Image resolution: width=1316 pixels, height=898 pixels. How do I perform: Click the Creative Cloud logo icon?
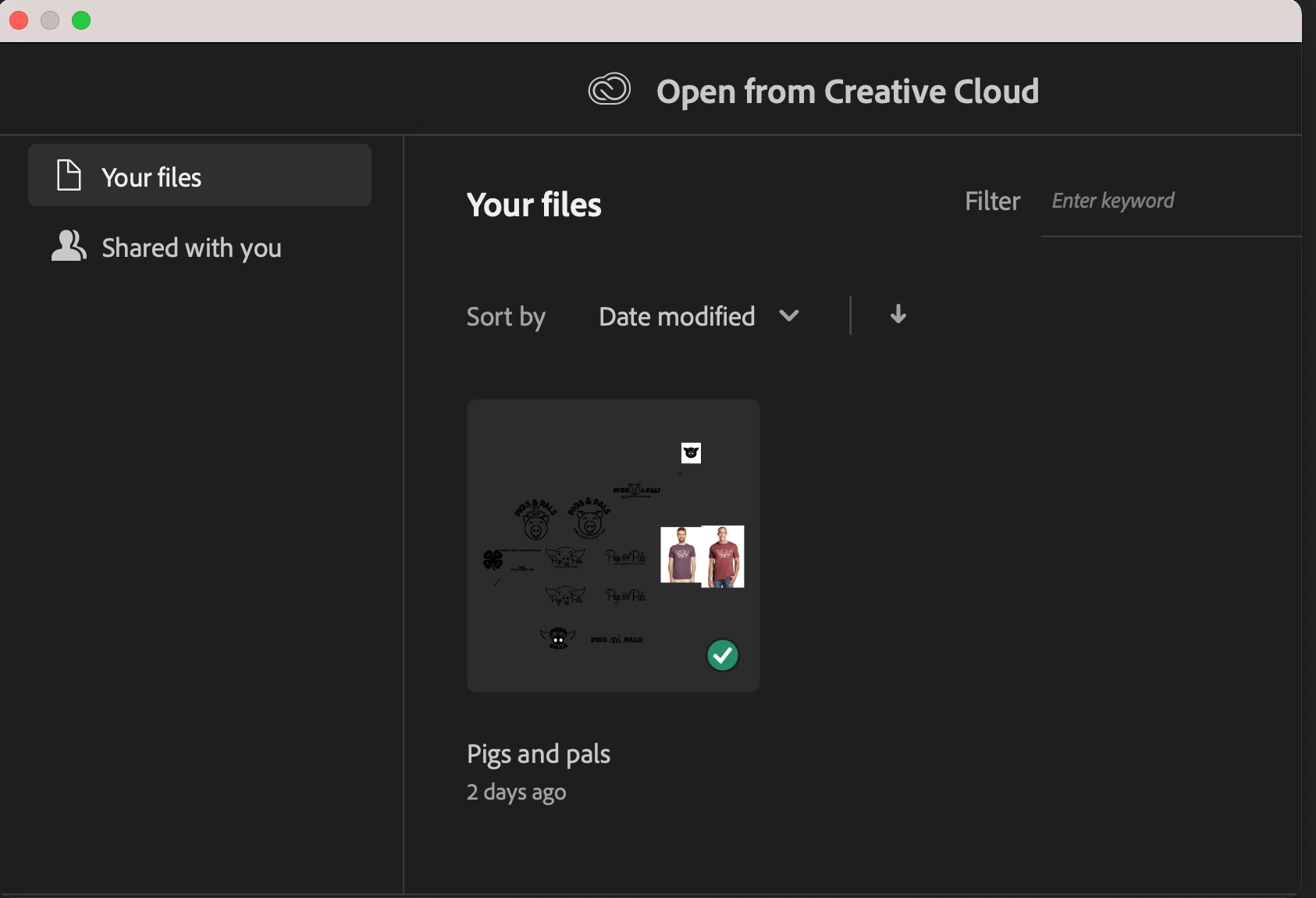tap(610, 89)
